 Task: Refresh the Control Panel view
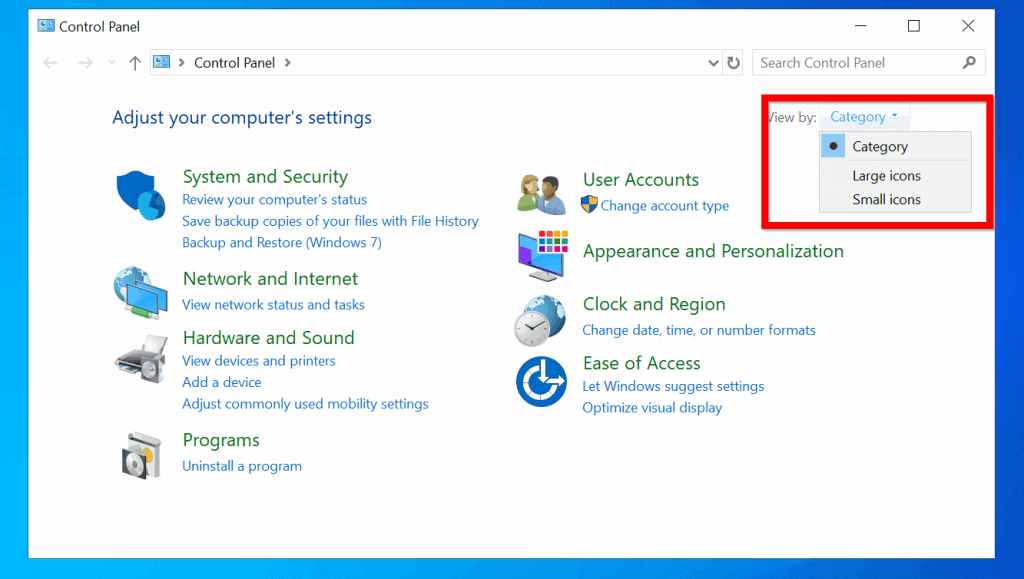click(733, 63)
